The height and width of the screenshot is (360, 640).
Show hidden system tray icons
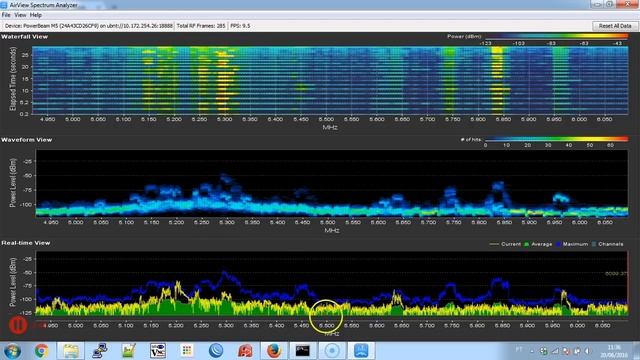tap(532, 351)
